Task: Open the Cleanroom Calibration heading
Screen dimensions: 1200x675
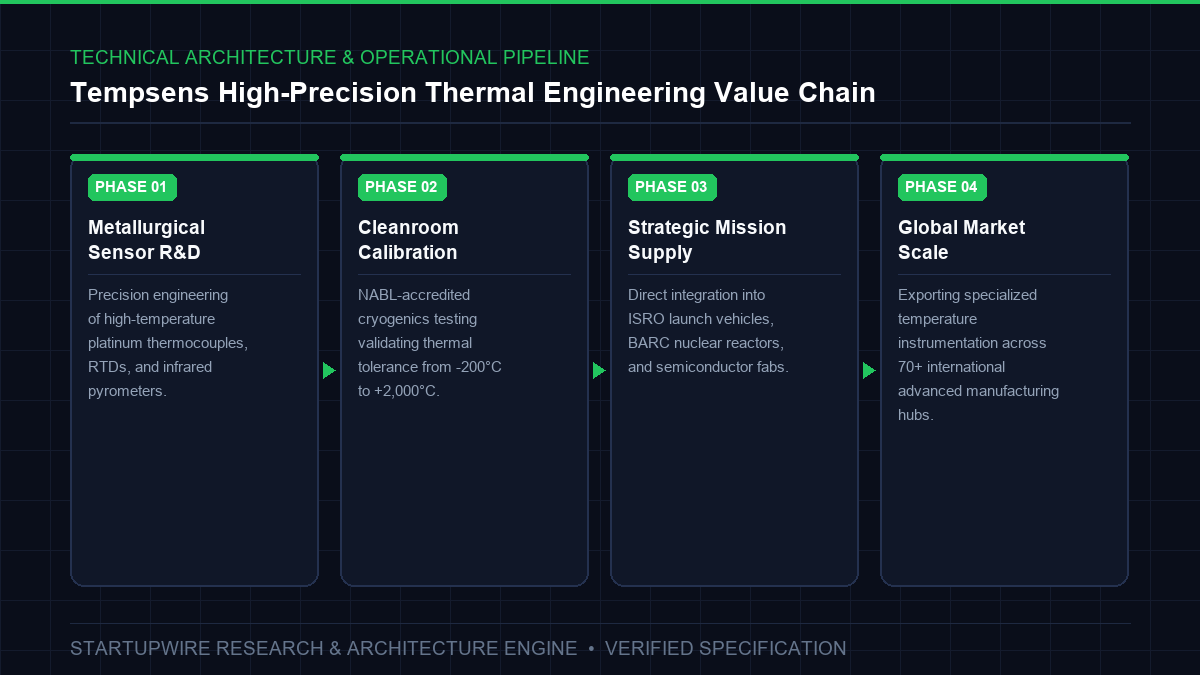Action: click(x=408, y=240)
